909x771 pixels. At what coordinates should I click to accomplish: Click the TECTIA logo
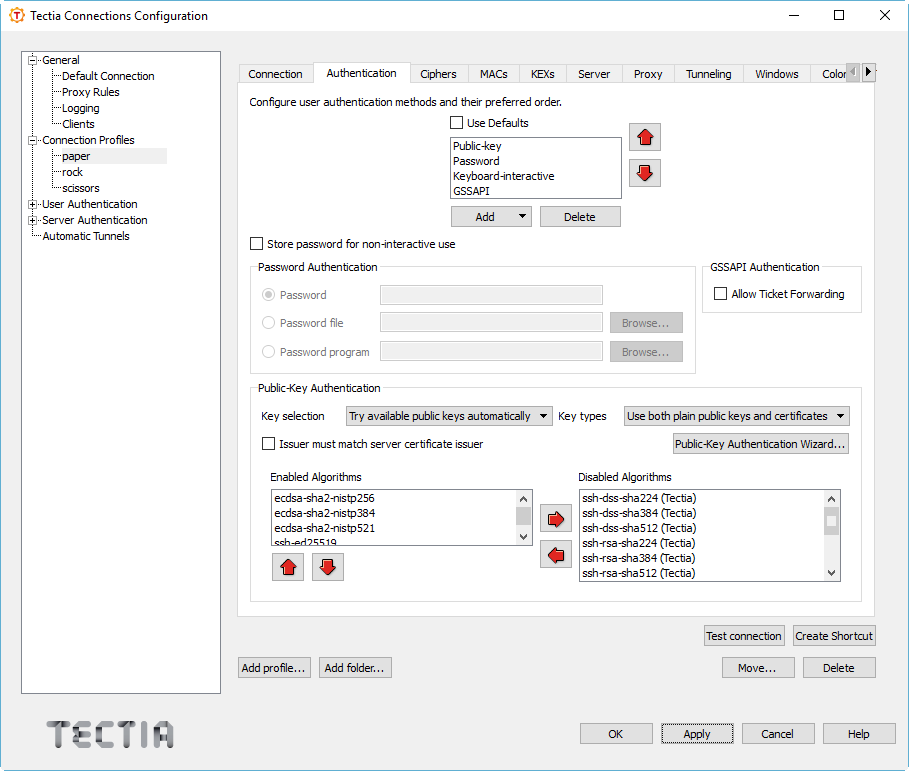pos(109,733)
